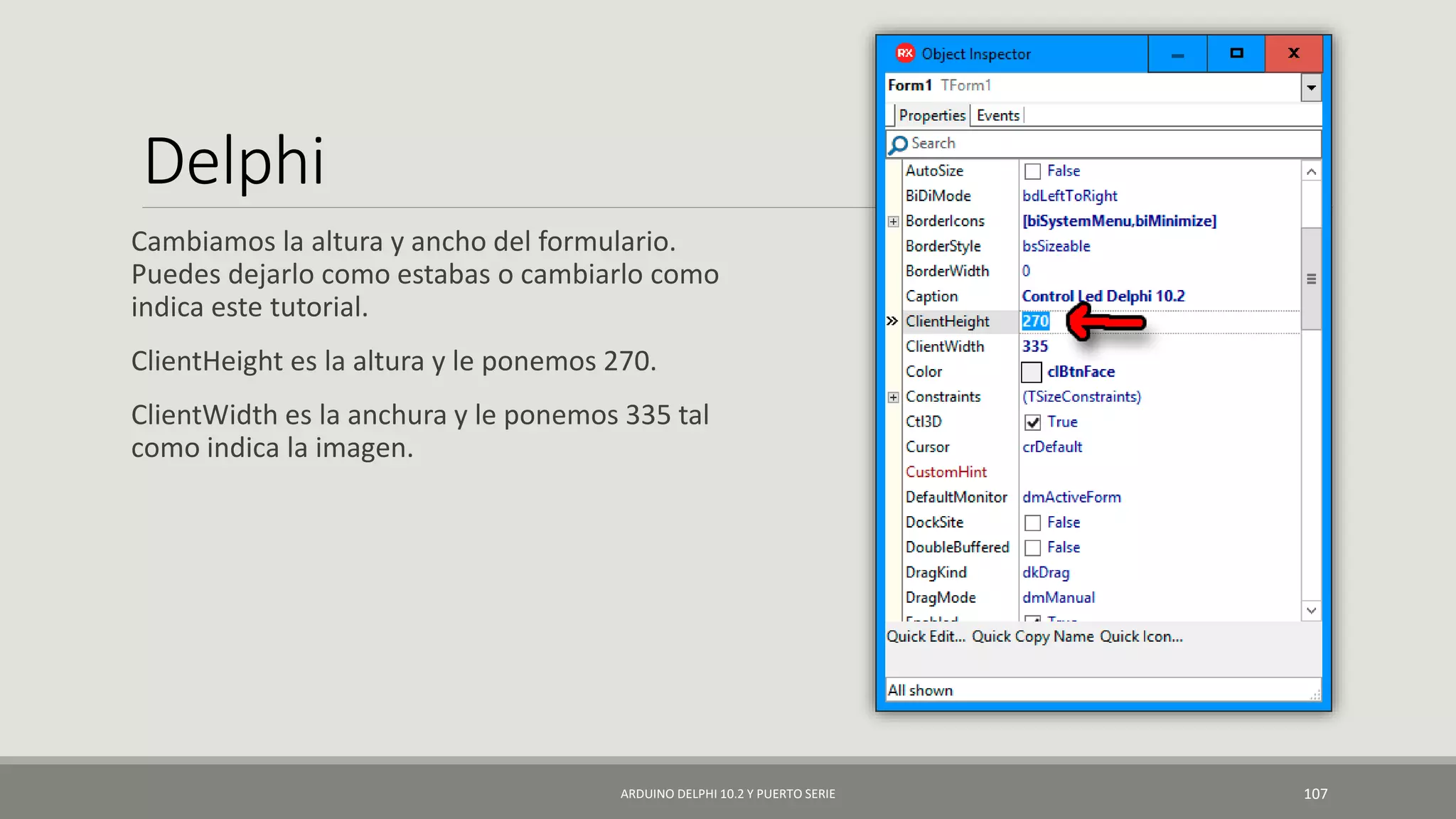Select the DefaultMonitor value dmActiveForm
1456x819 pixels.
1071,497
